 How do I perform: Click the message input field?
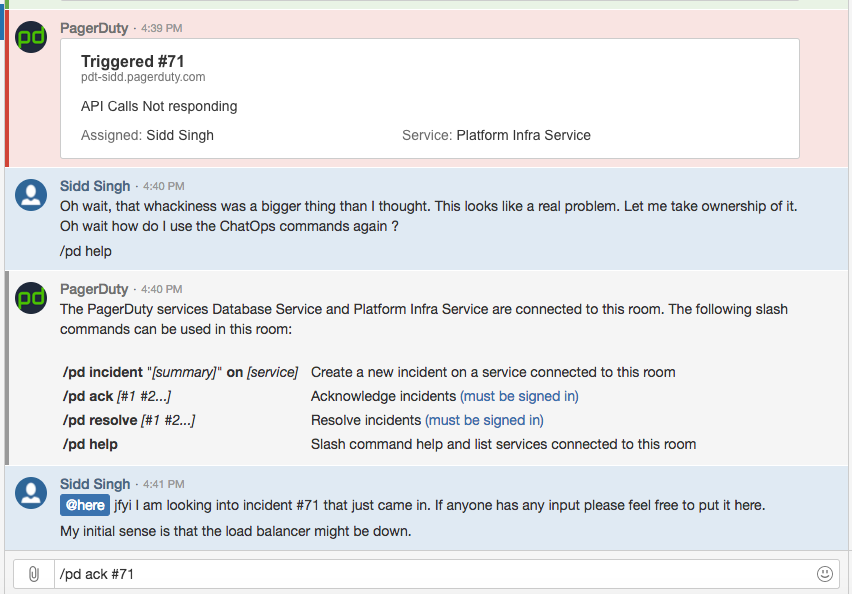click(435, 574)
